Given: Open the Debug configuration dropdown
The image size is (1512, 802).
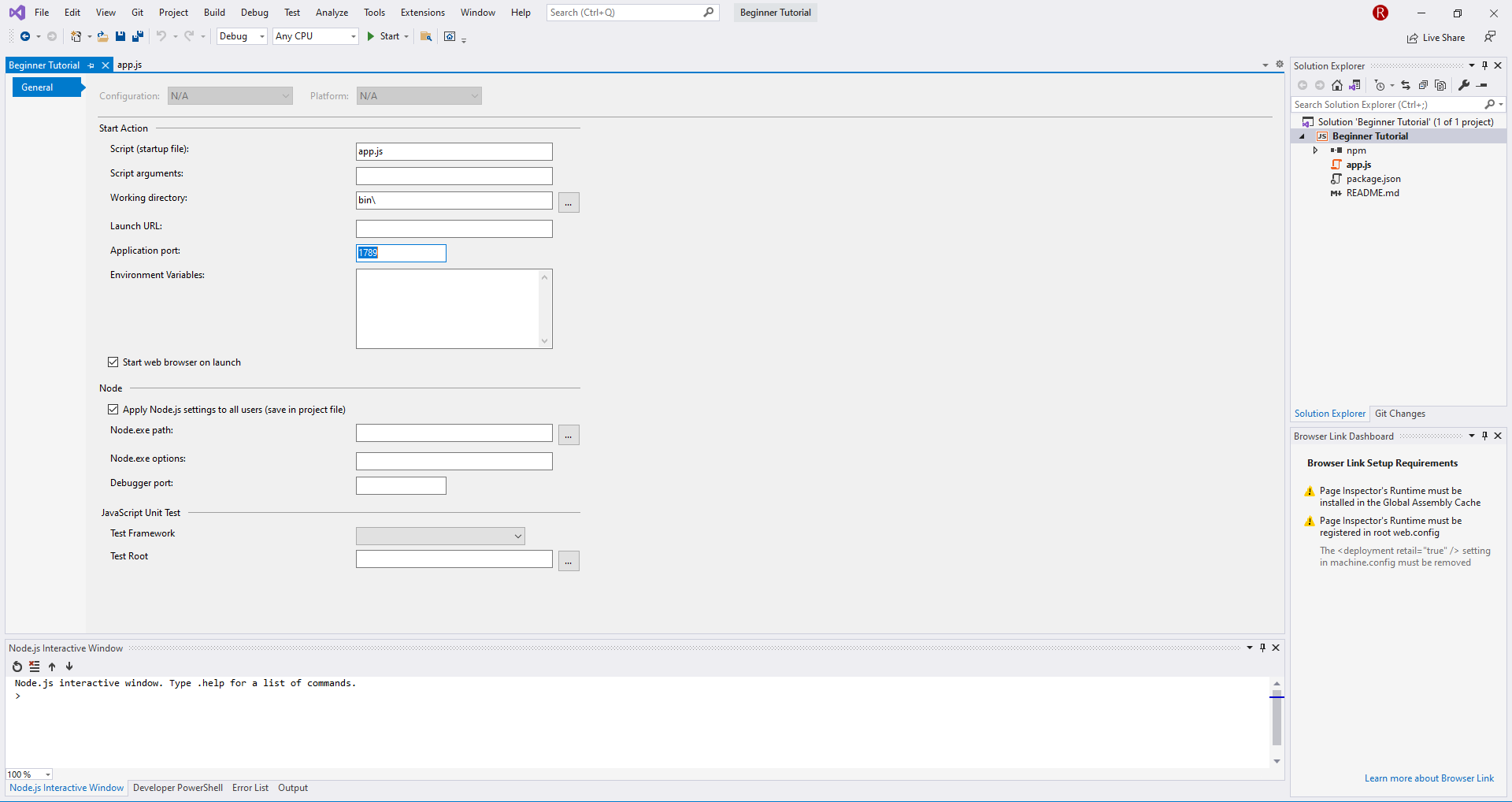Looking at the screenshot, I should point(242,36).
